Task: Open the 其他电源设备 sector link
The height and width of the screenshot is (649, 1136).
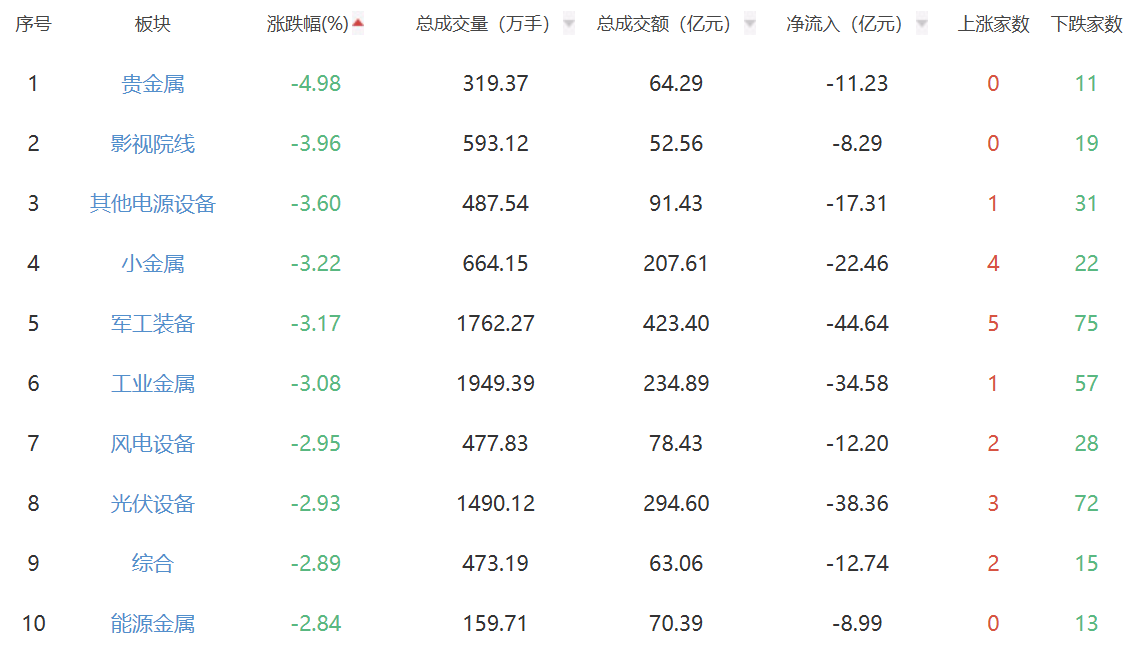Action: pyautogui.click(x=153, y=204)
